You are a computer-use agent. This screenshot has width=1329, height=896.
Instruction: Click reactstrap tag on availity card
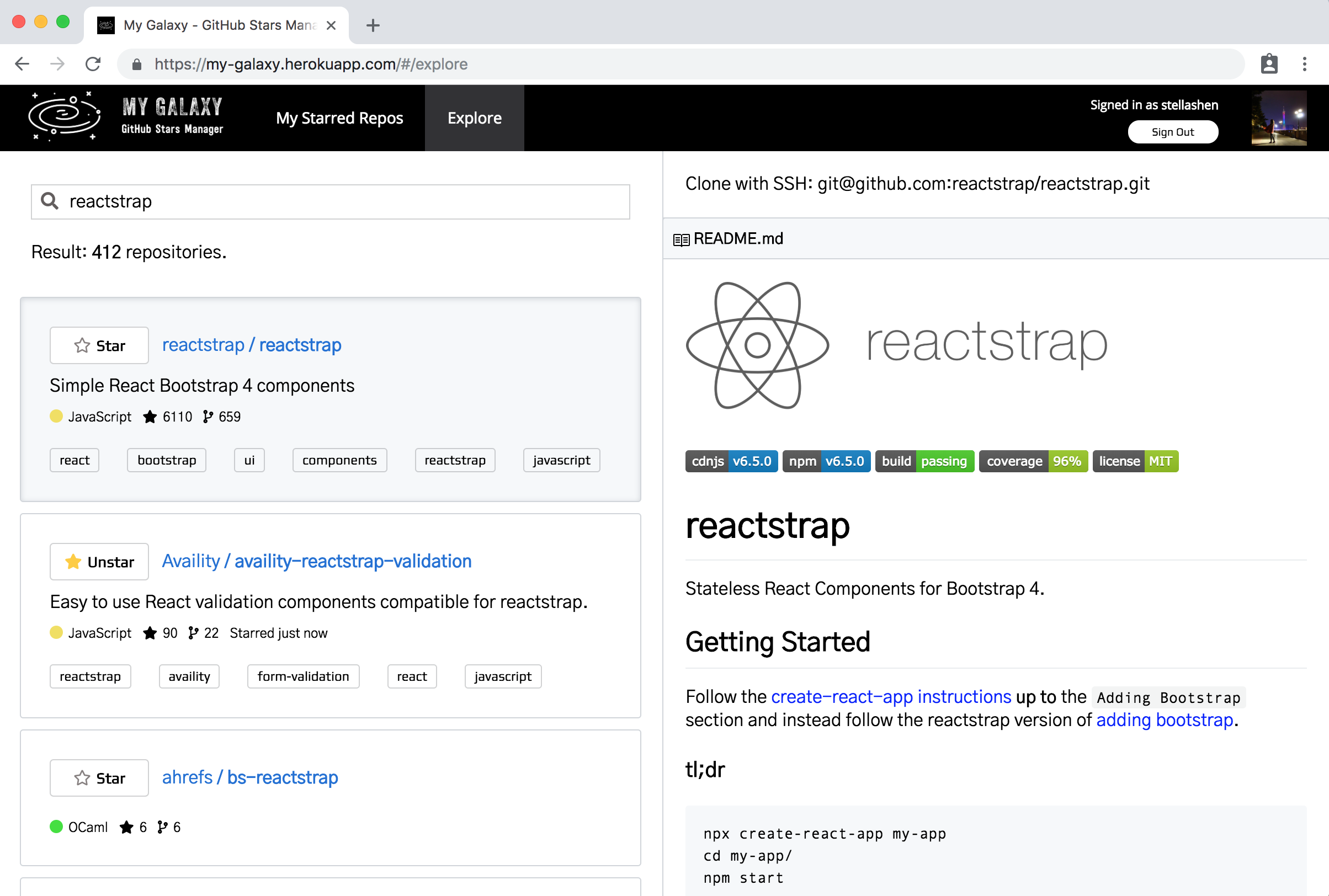(91, 676)
